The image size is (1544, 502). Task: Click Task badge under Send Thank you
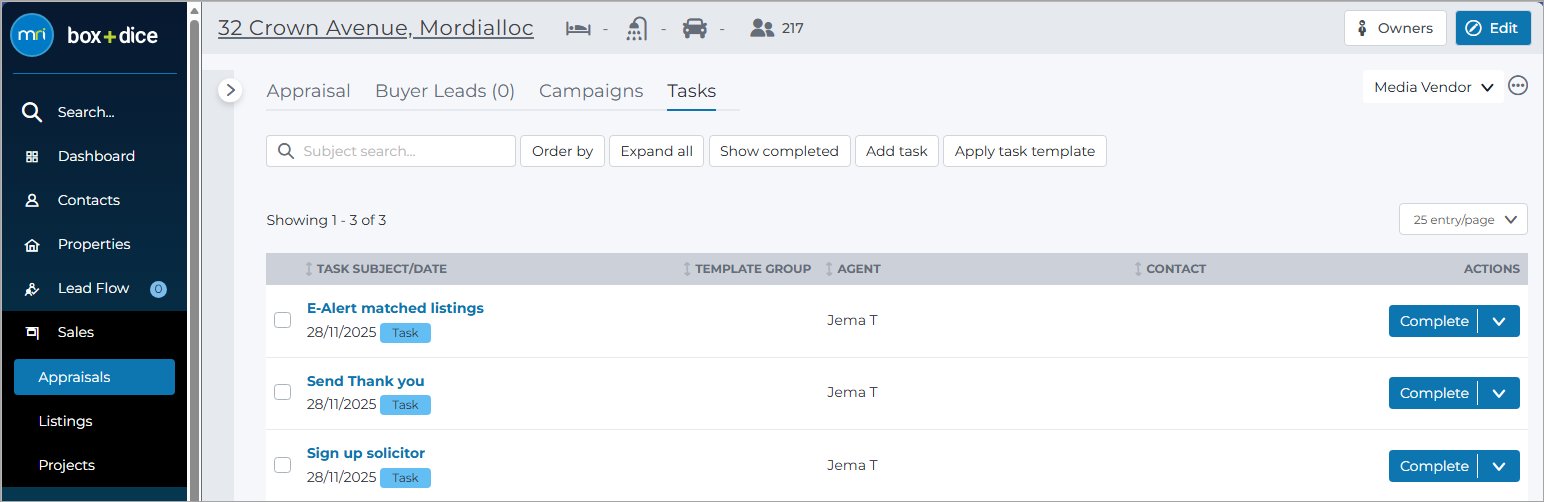point(405,405)
